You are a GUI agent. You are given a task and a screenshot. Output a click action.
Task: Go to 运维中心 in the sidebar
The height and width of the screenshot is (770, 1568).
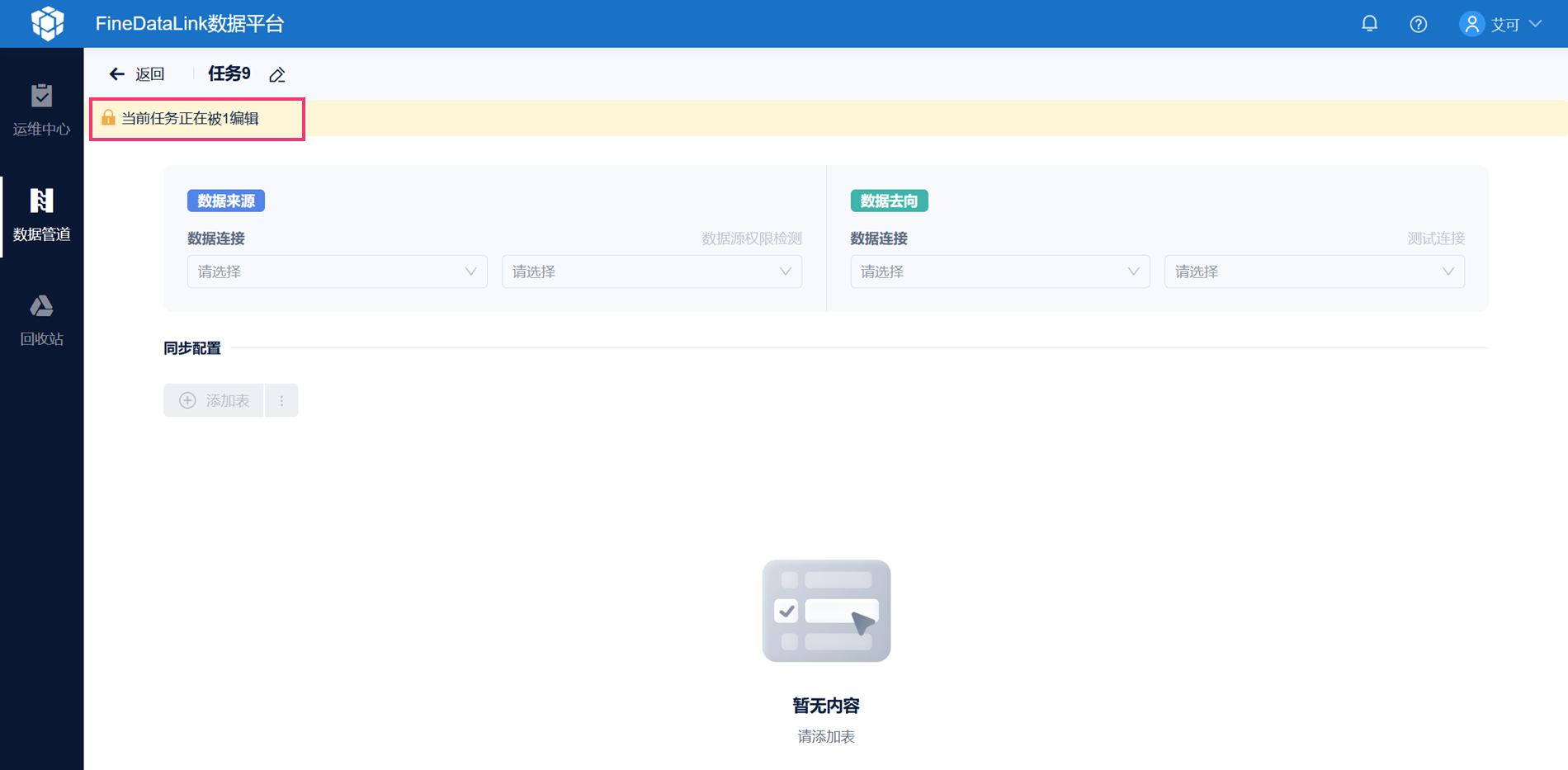tap(41, 109)
